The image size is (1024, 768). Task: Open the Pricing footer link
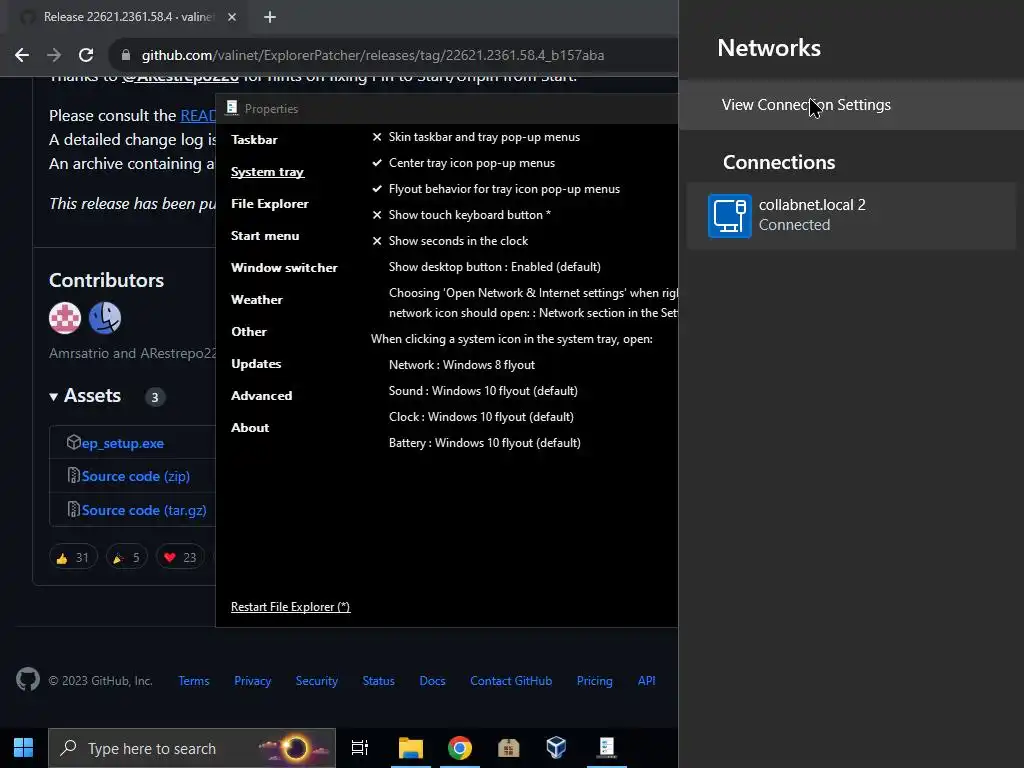[x=594, y=680]
